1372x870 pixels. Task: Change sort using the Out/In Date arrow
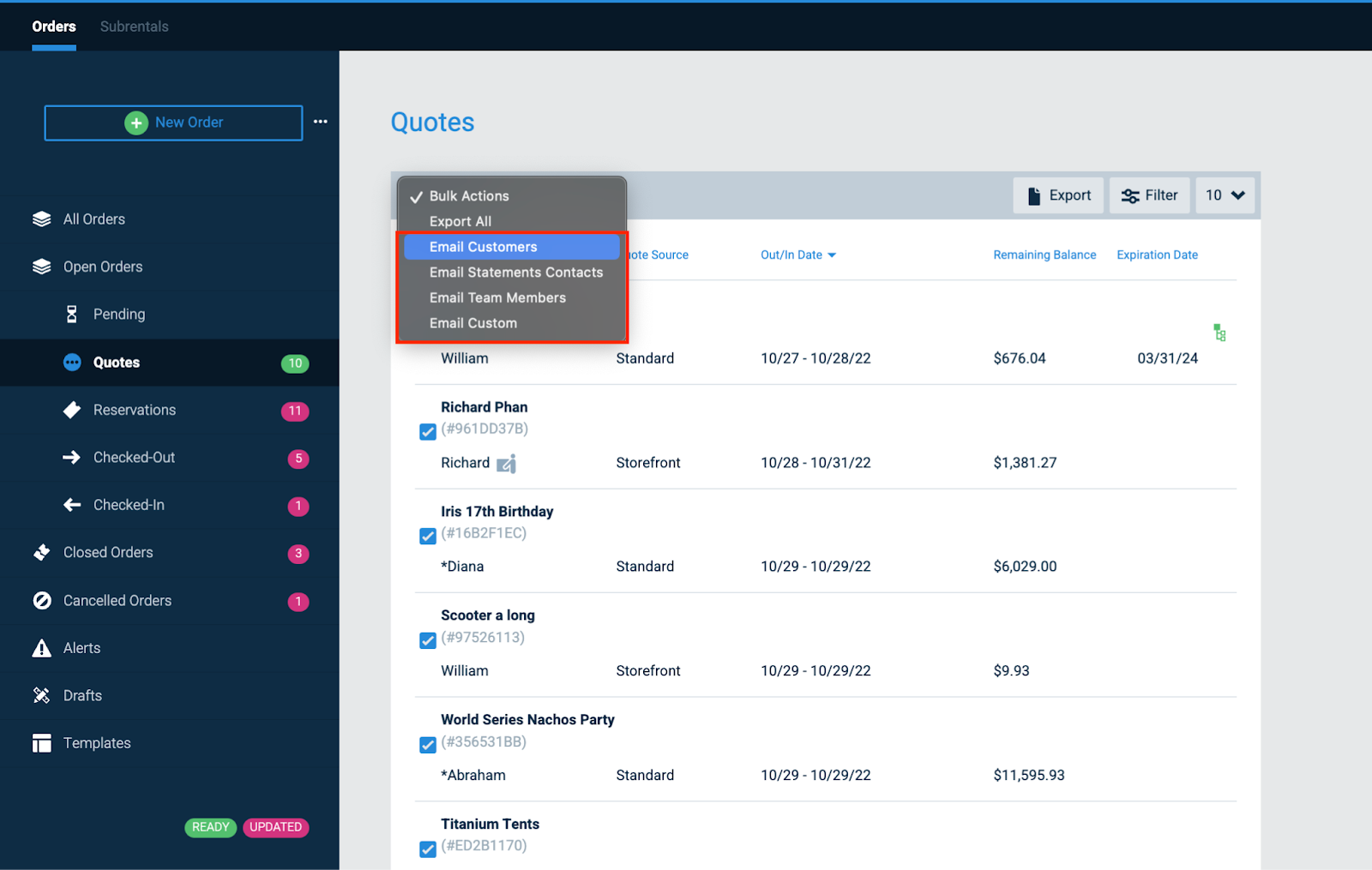point(831,255)
